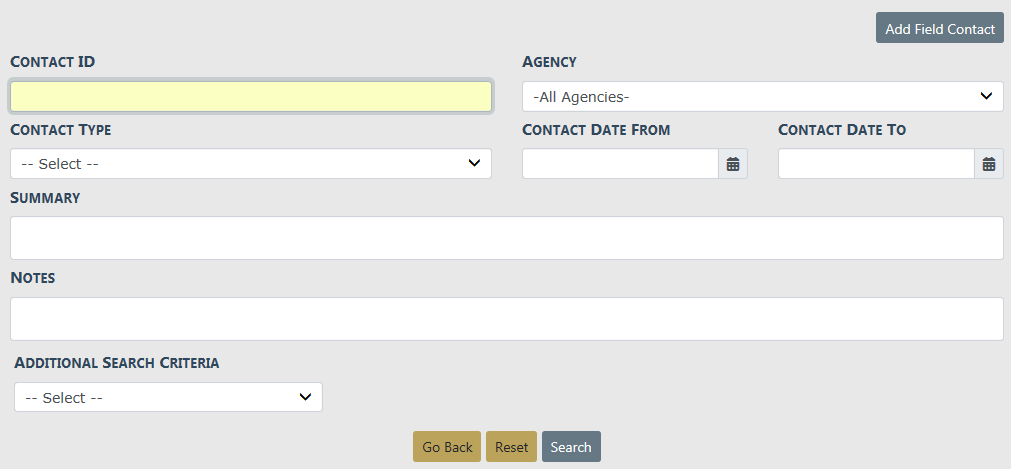Expand the Additional Search Criteria dropdown

[168, 398]
